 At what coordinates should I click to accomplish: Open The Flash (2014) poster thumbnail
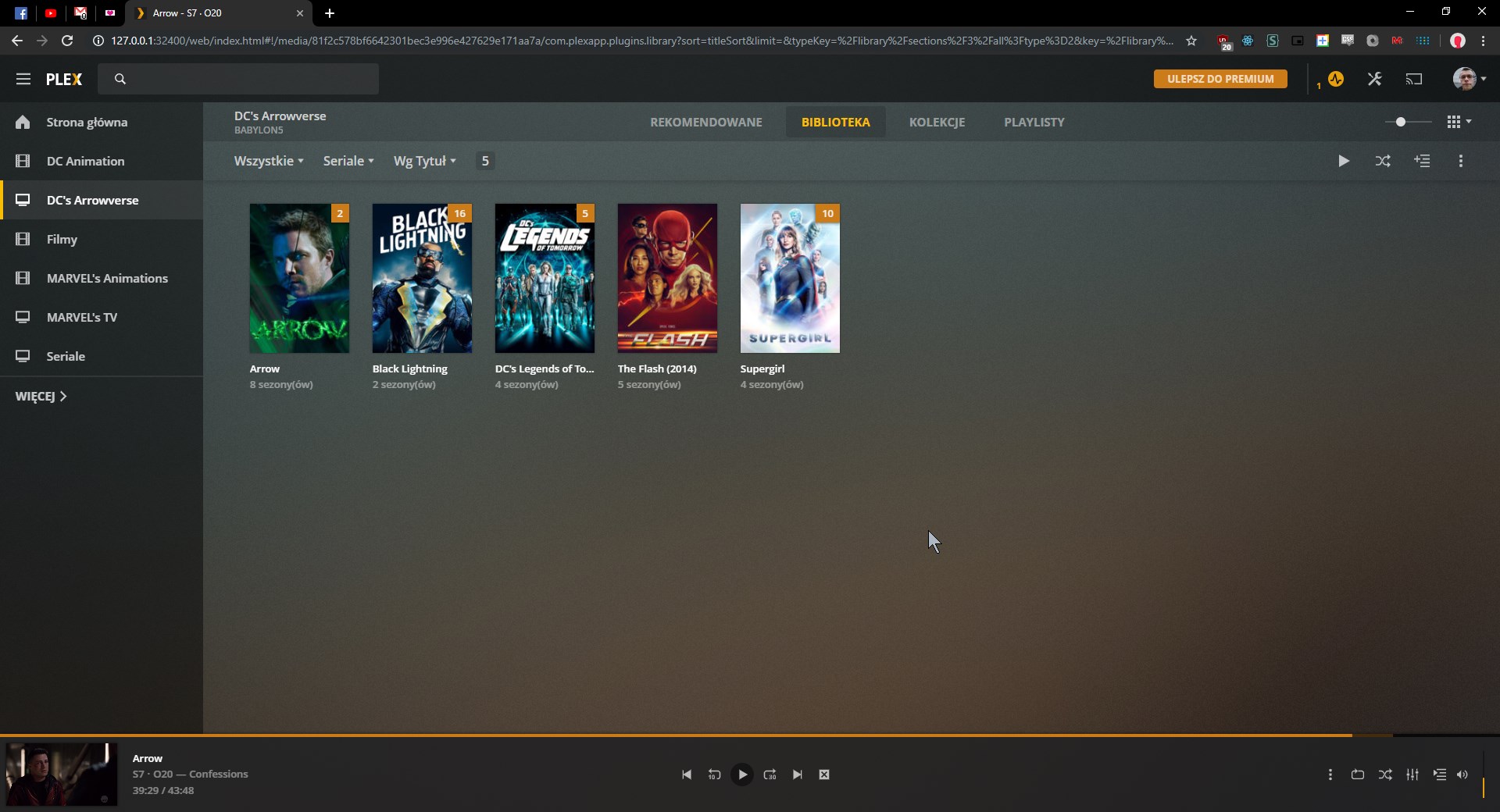point(667,278)
